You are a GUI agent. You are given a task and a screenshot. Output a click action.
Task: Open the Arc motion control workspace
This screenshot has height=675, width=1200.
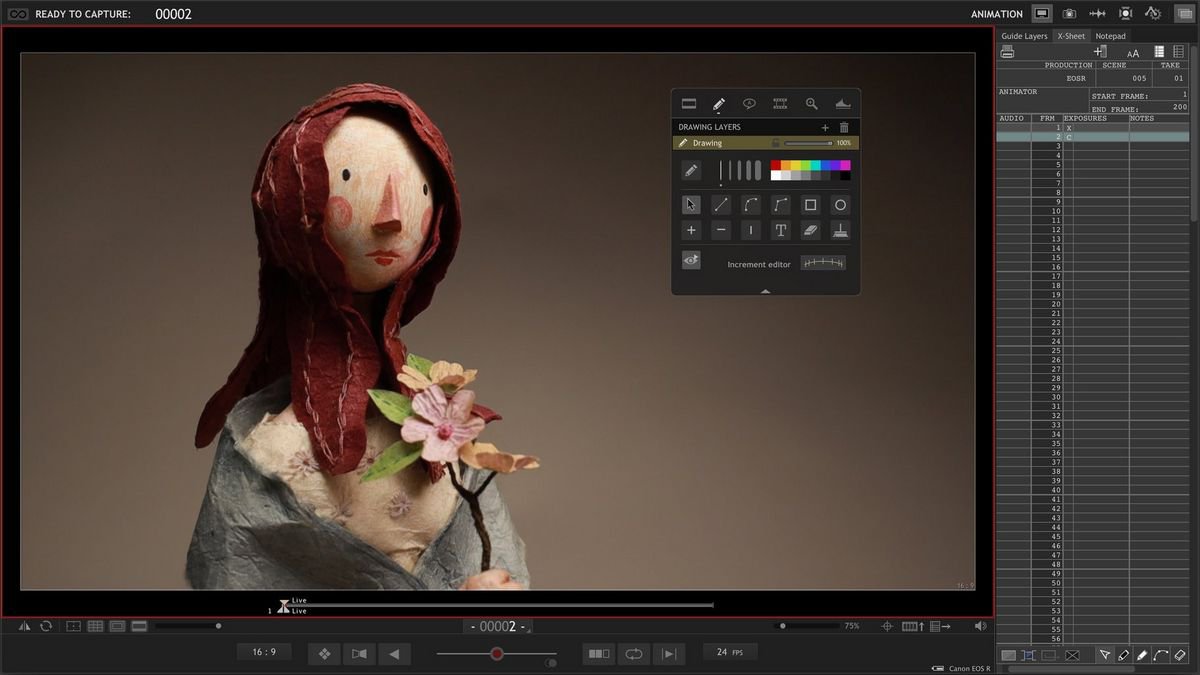1152,14
